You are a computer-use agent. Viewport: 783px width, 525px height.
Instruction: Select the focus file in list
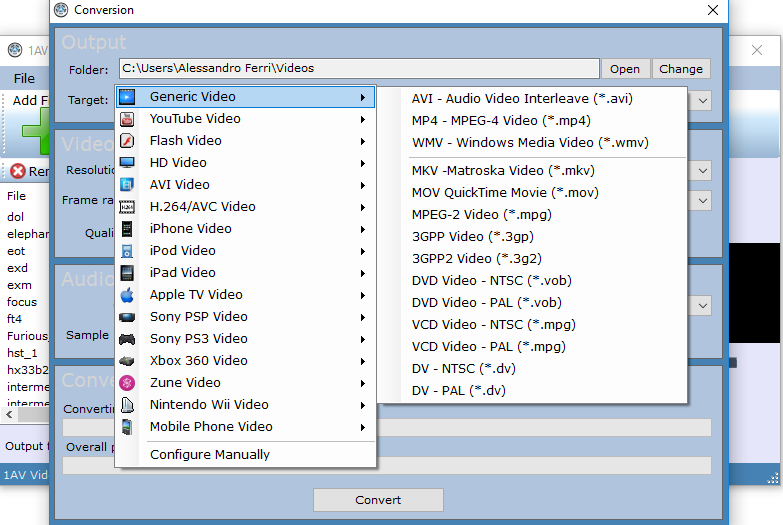[x=22, y=302]
